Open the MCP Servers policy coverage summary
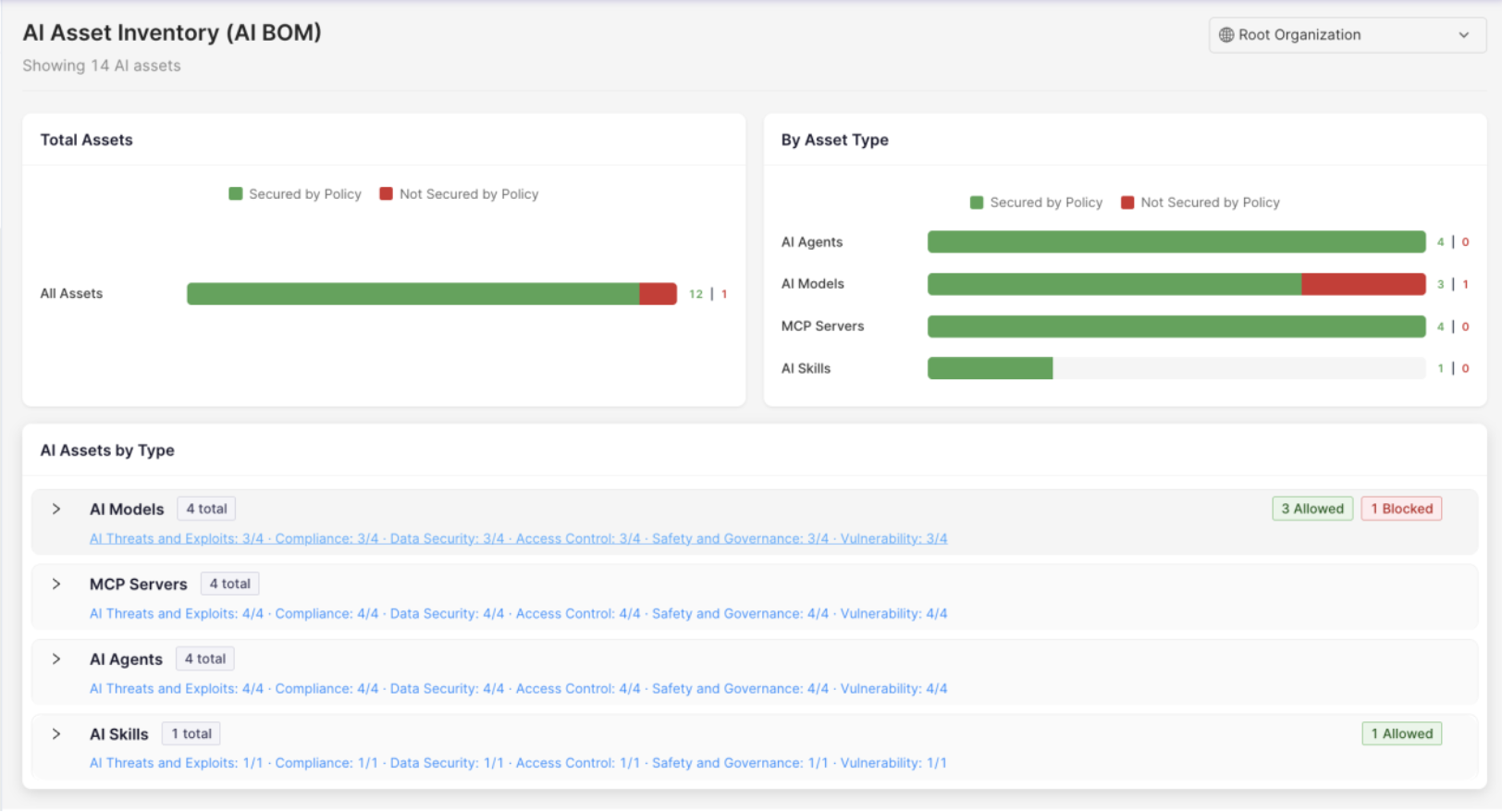This screenshot has width=1502, height=812. (x=518, y=613)
